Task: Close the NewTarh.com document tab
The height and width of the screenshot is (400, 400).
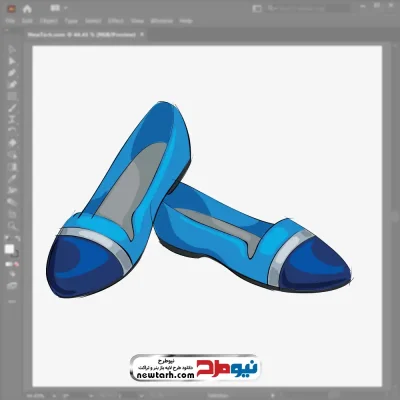Action: pos(142,34)
